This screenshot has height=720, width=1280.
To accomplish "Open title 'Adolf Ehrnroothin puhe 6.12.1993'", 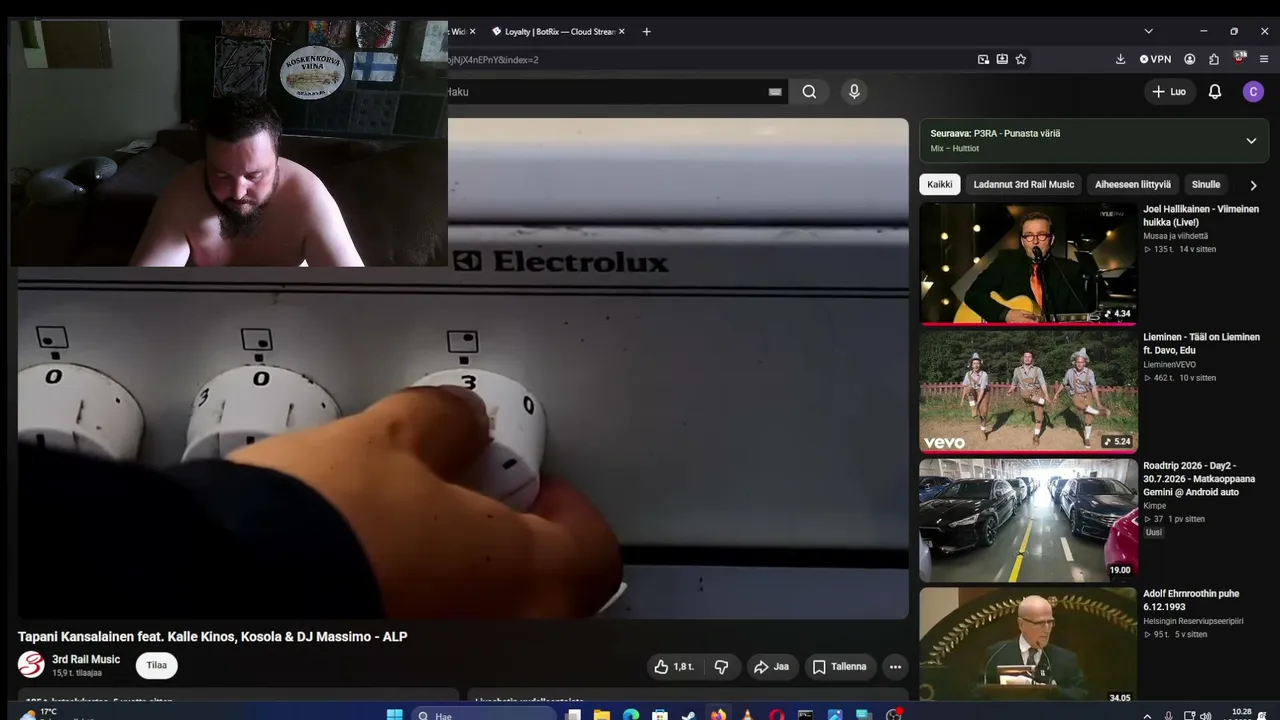I will 1191,600.
